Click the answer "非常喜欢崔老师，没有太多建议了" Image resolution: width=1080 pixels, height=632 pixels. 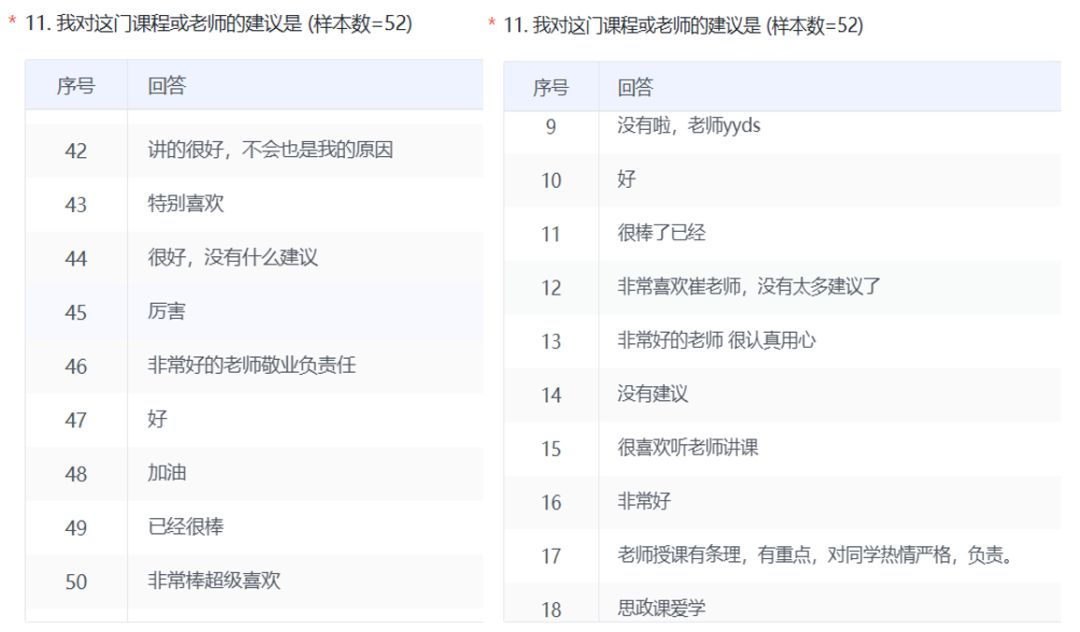coord(749,287)
